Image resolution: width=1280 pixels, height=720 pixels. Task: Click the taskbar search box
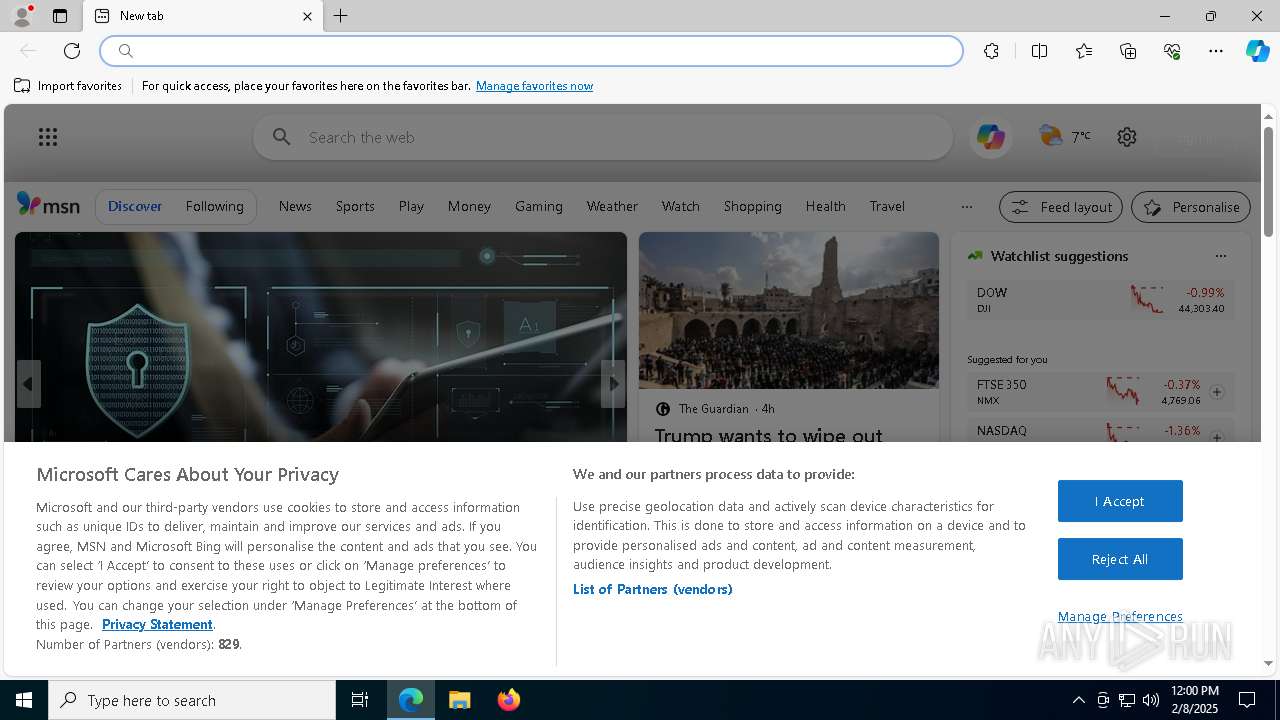coord(192,700)
